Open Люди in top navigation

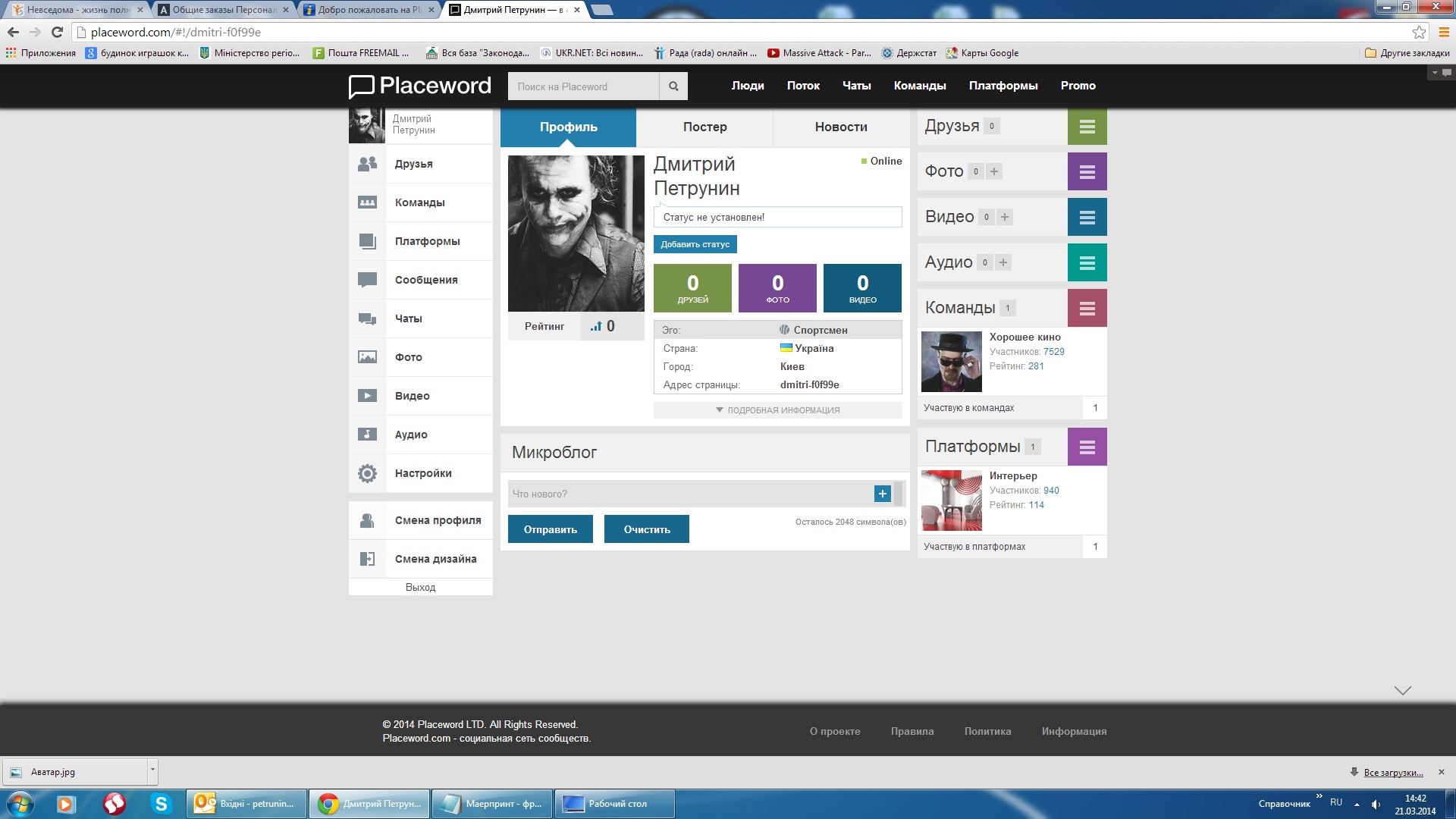pyautogui.click(x=748, y=86)
